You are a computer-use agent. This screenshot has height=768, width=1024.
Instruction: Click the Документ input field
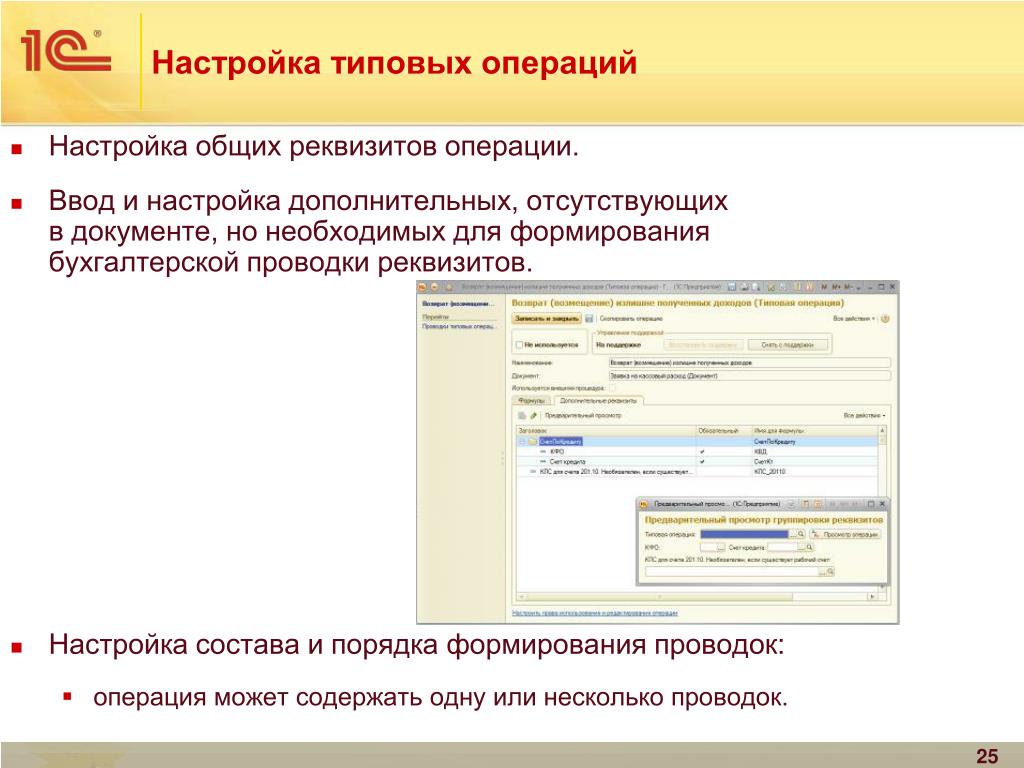750,376
